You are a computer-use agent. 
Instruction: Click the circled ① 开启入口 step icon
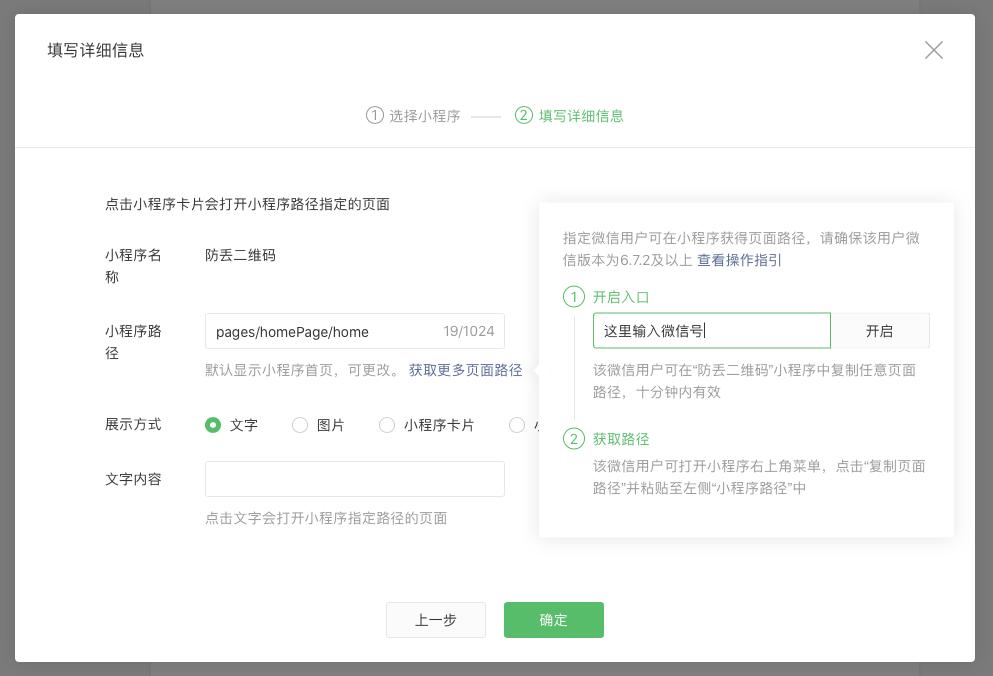573,297
